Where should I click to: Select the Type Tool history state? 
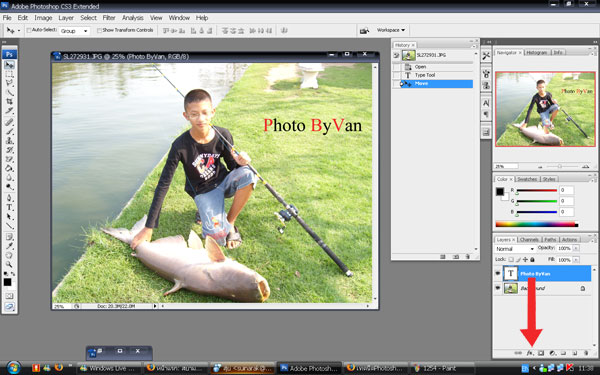coord(437,75)
